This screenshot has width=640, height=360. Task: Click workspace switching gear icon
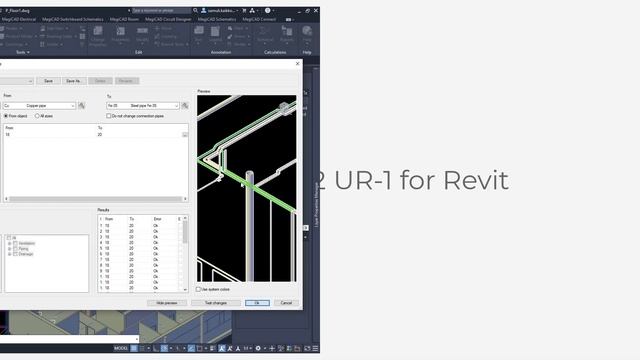coord(258,348)
